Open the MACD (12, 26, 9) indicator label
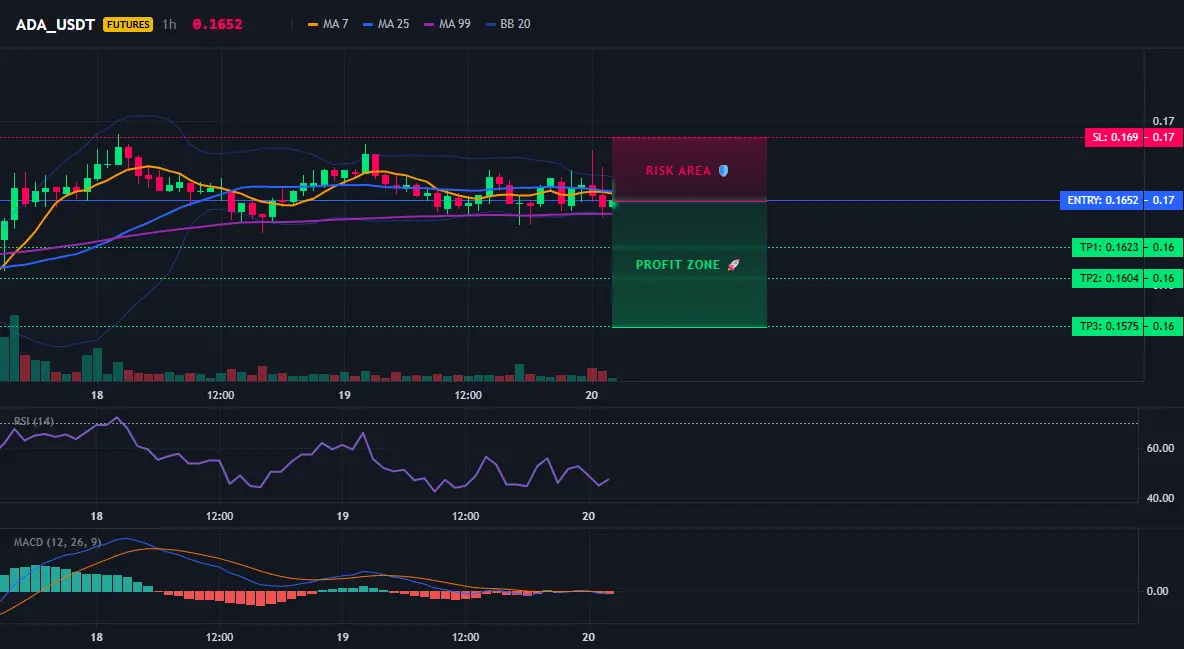Image resolution: width=1184 pixels, height=649 pixels. (57, 542)
